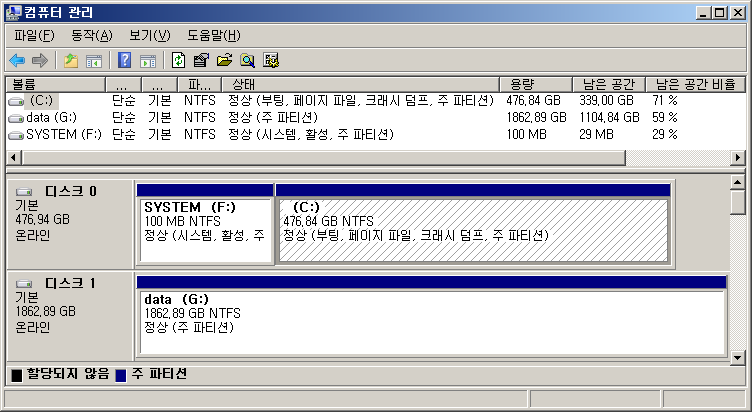This screenshot has width=752, height=412.
Task: Toggle the action pane toolbar icon
Action: (x=148, y=60)
